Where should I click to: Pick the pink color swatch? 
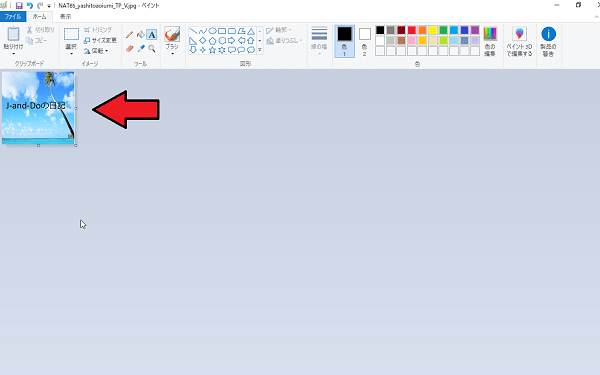pos(412,41)
